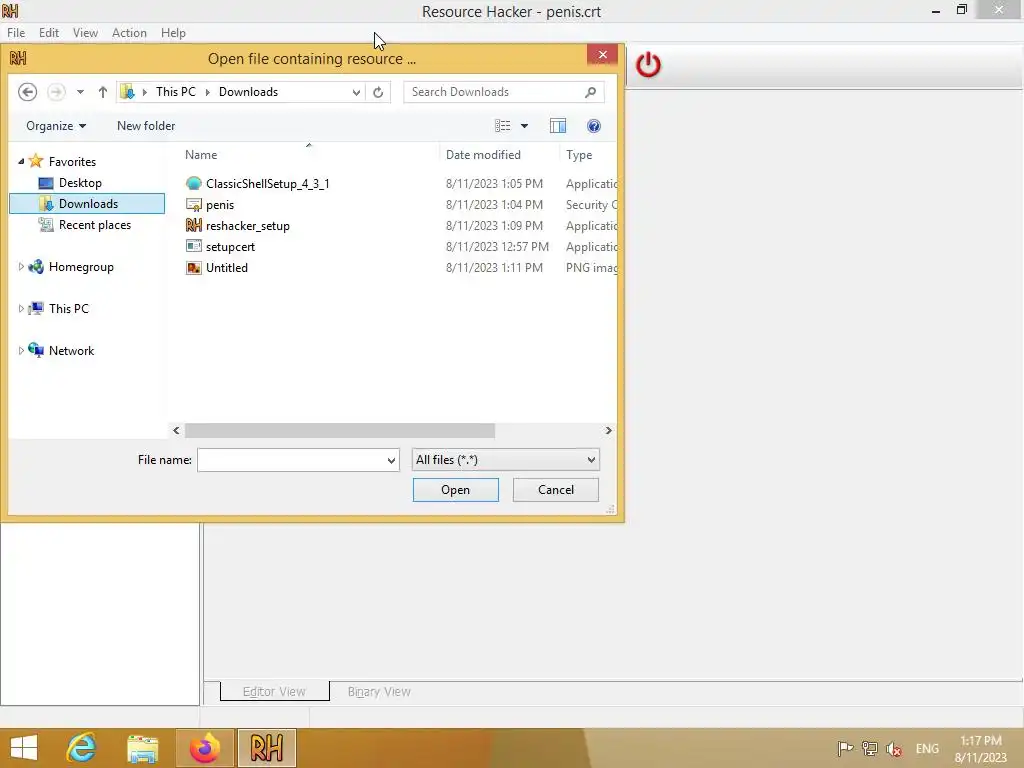Click left arrow of horizontal scrollbar
Image resolution: width=1024 pixels, height=768 pixels.
click(176, 430)
